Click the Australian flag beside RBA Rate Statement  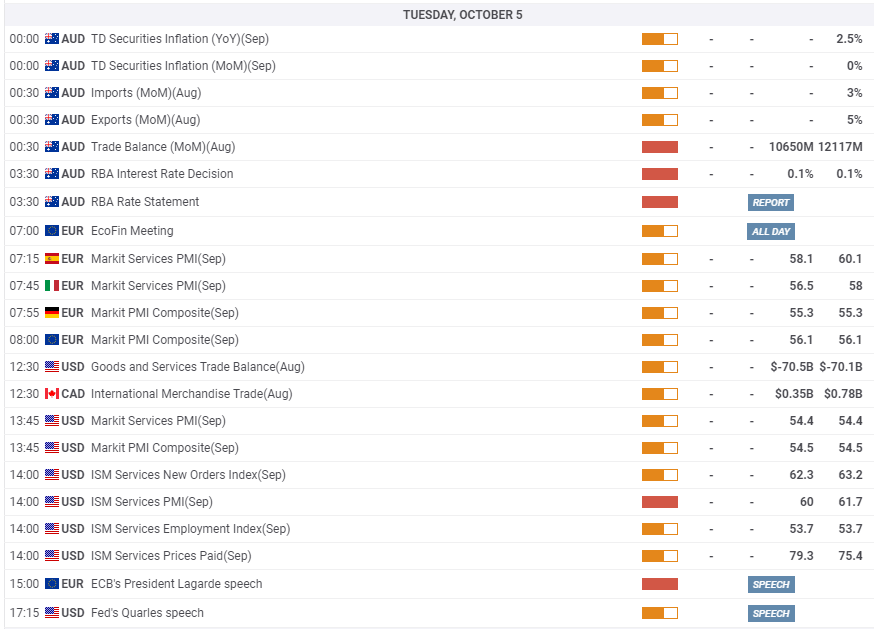point(52,202)
